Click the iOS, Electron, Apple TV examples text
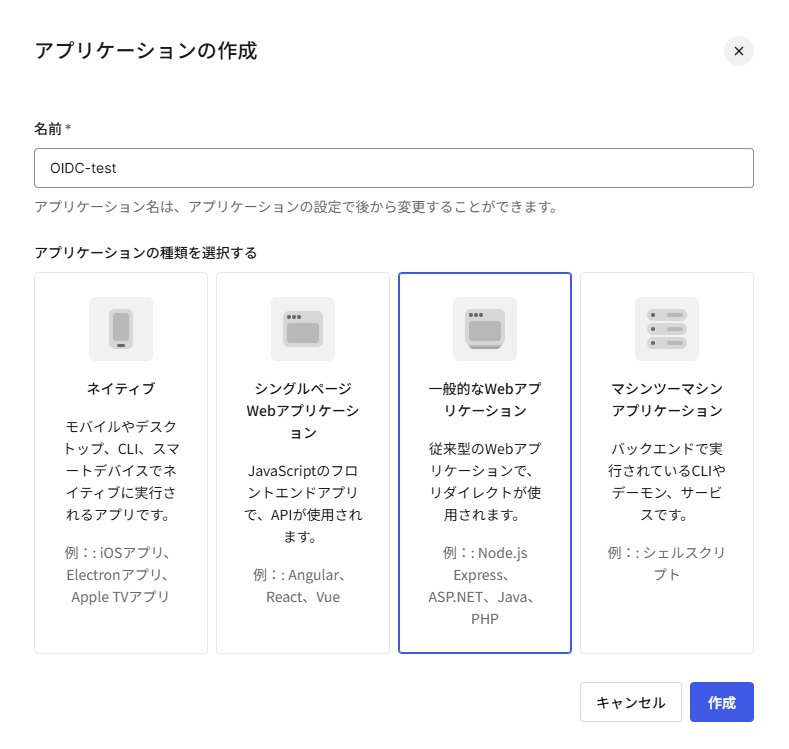 point(121,575)
